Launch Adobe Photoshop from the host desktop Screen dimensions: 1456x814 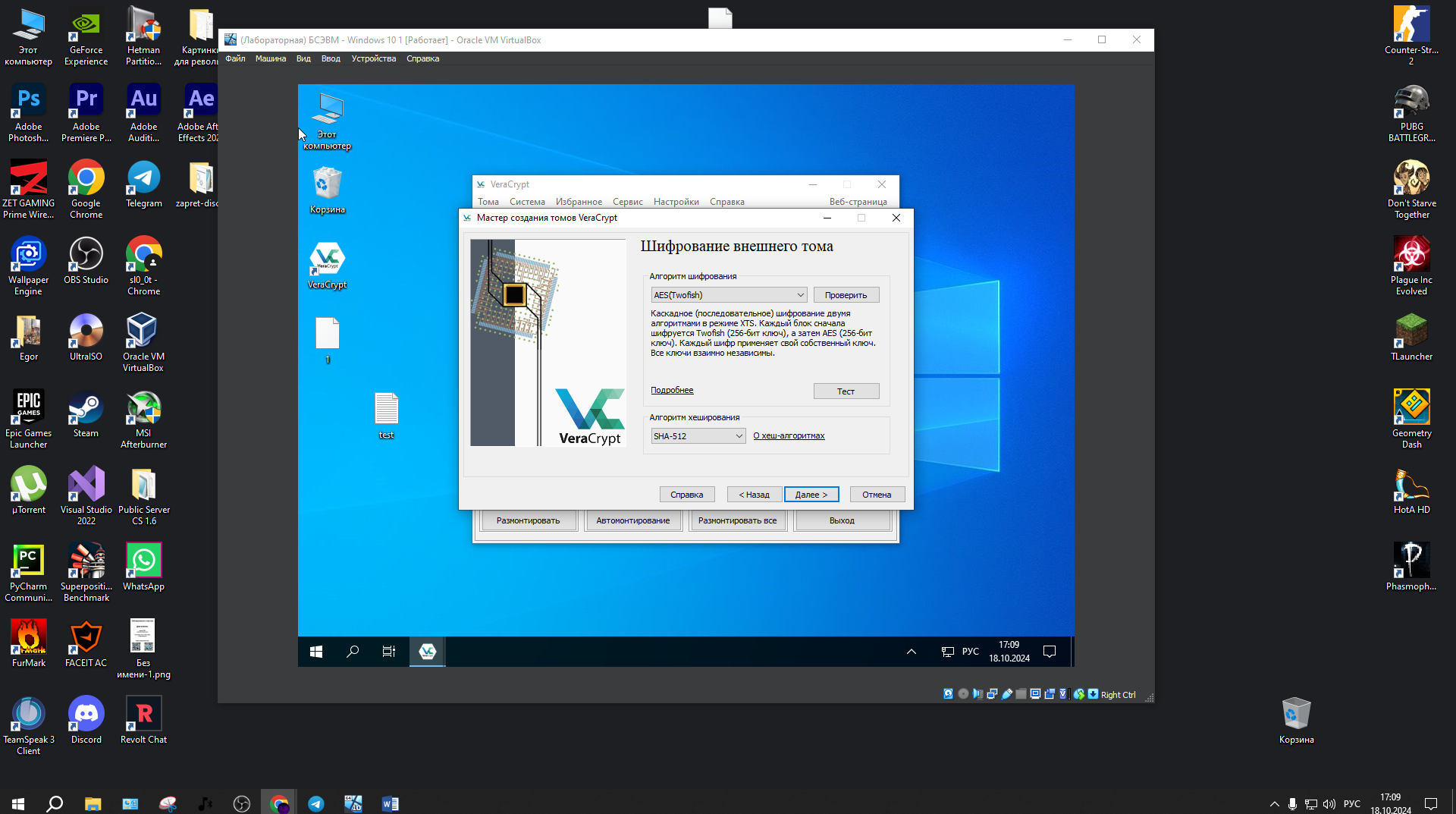coord(28,112)
